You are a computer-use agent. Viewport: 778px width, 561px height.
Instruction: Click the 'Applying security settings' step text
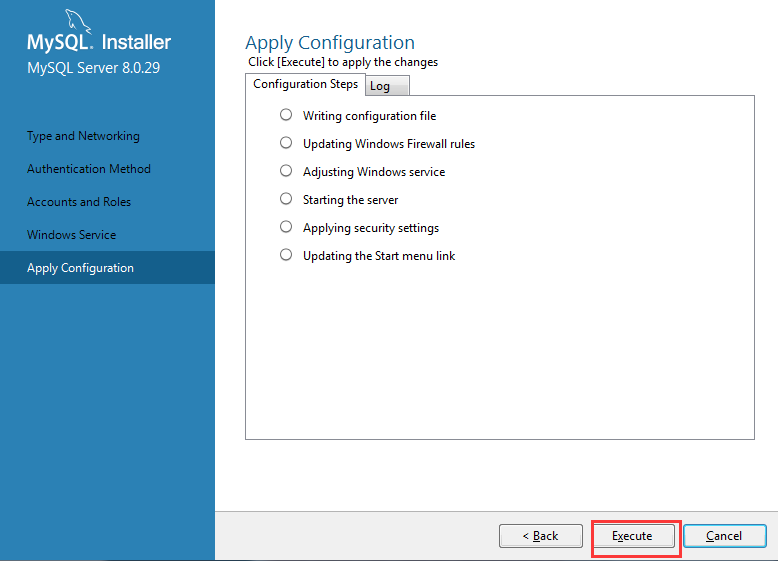(371, 228)
